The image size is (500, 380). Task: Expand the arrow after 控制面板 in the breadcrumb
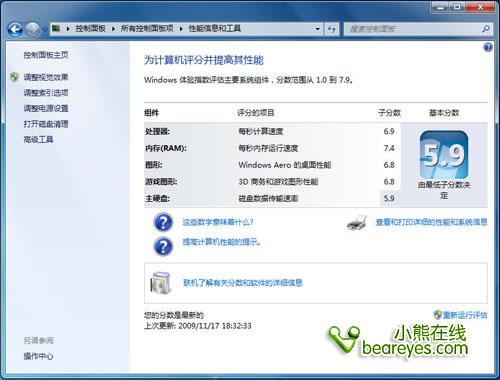113,29
